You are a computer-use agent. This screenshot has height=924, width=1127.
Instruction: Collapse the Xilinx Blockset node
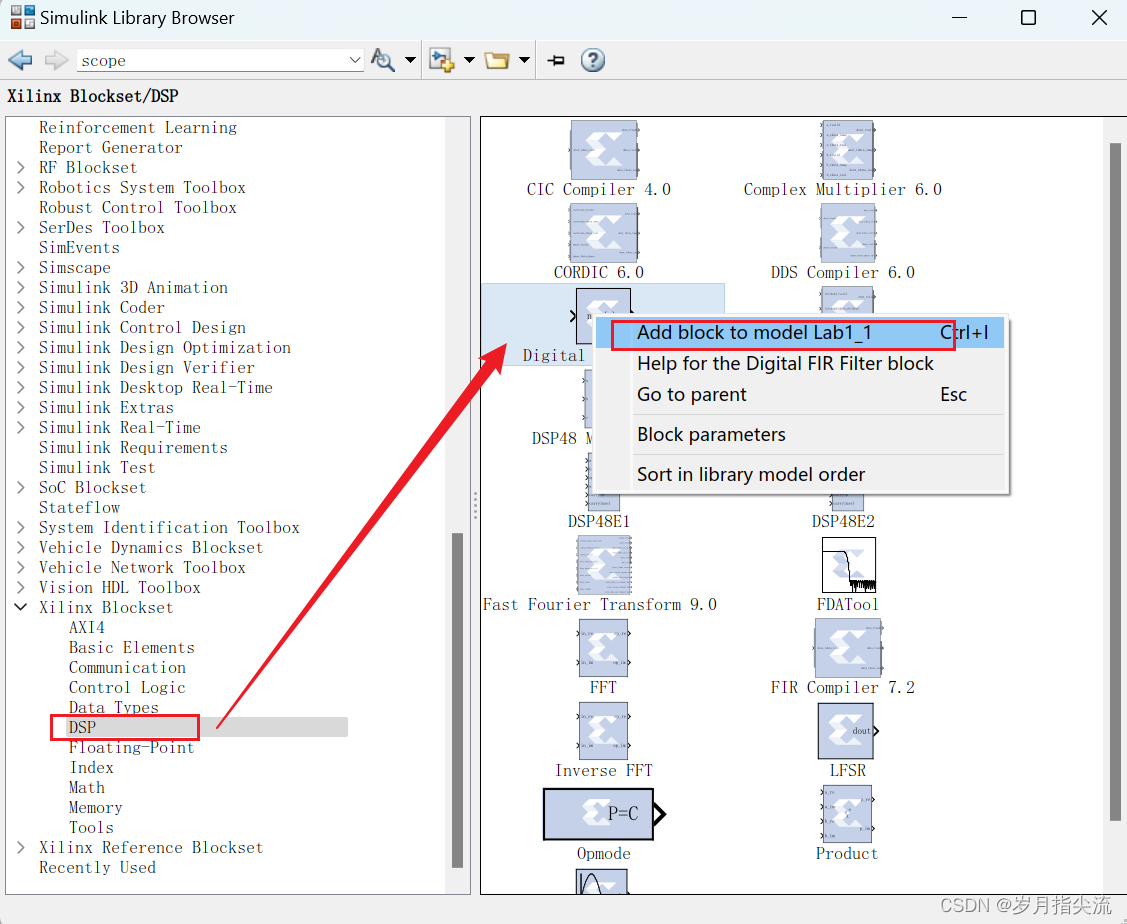point(21,607)
